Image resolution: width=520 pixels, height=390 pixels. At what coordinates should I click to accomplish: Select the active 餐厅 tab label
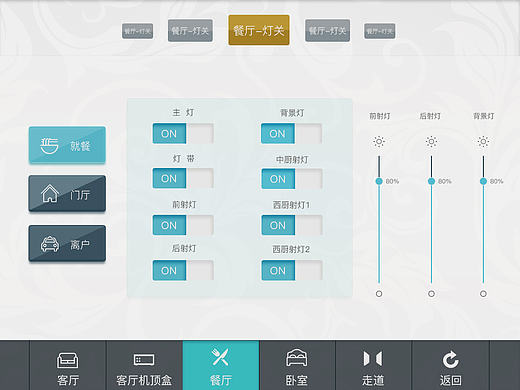[x=221, y=380]
